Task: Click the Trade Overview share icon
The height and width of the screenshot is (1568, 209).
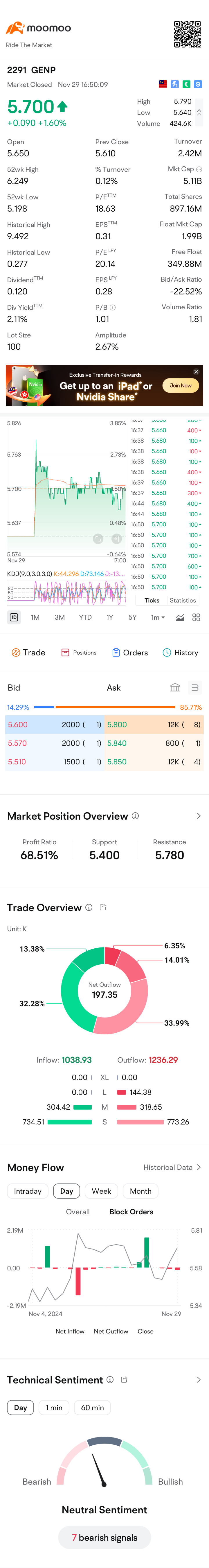Action: click(x=103, y=908)
